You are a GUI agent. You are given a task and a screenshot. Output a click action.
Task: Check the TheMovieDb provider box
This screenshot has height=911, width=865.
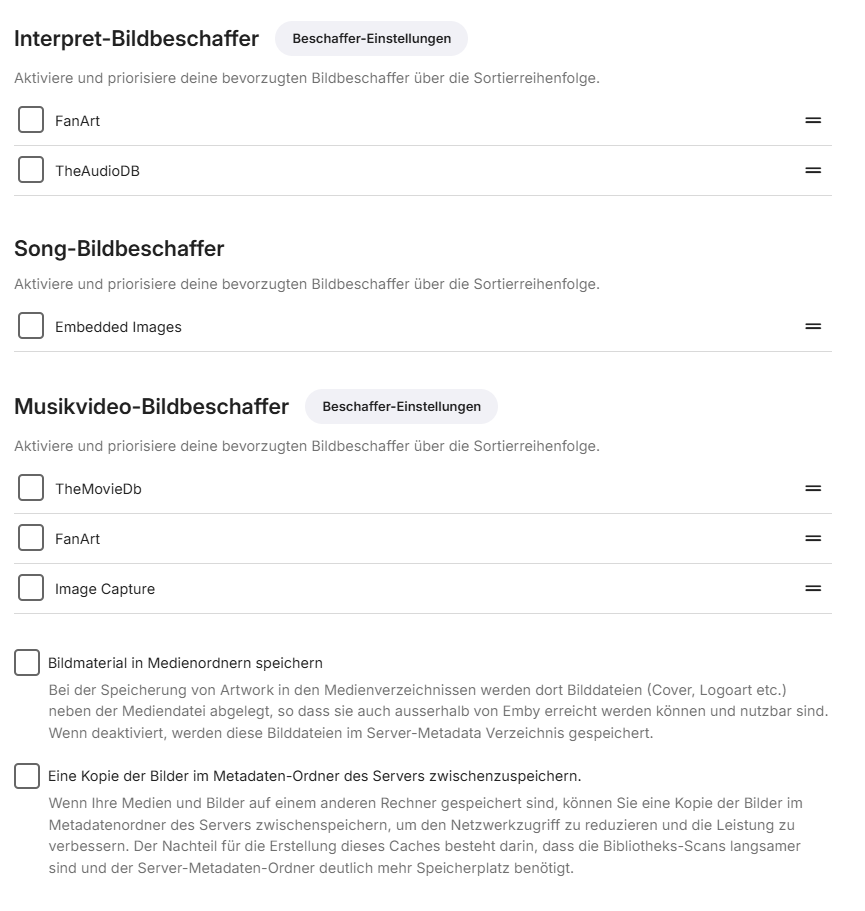[x=31, y=489]
